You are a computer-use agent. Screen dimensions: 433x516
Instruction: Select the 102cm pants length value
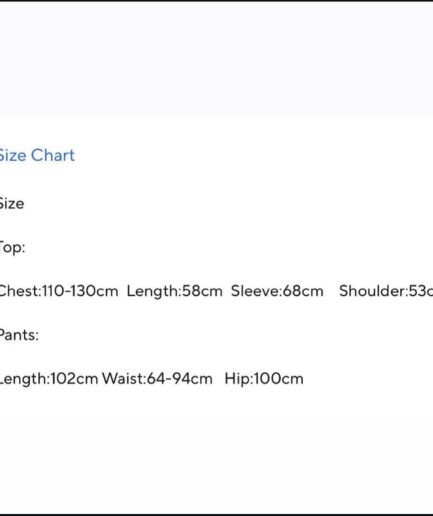click(75, 379)
